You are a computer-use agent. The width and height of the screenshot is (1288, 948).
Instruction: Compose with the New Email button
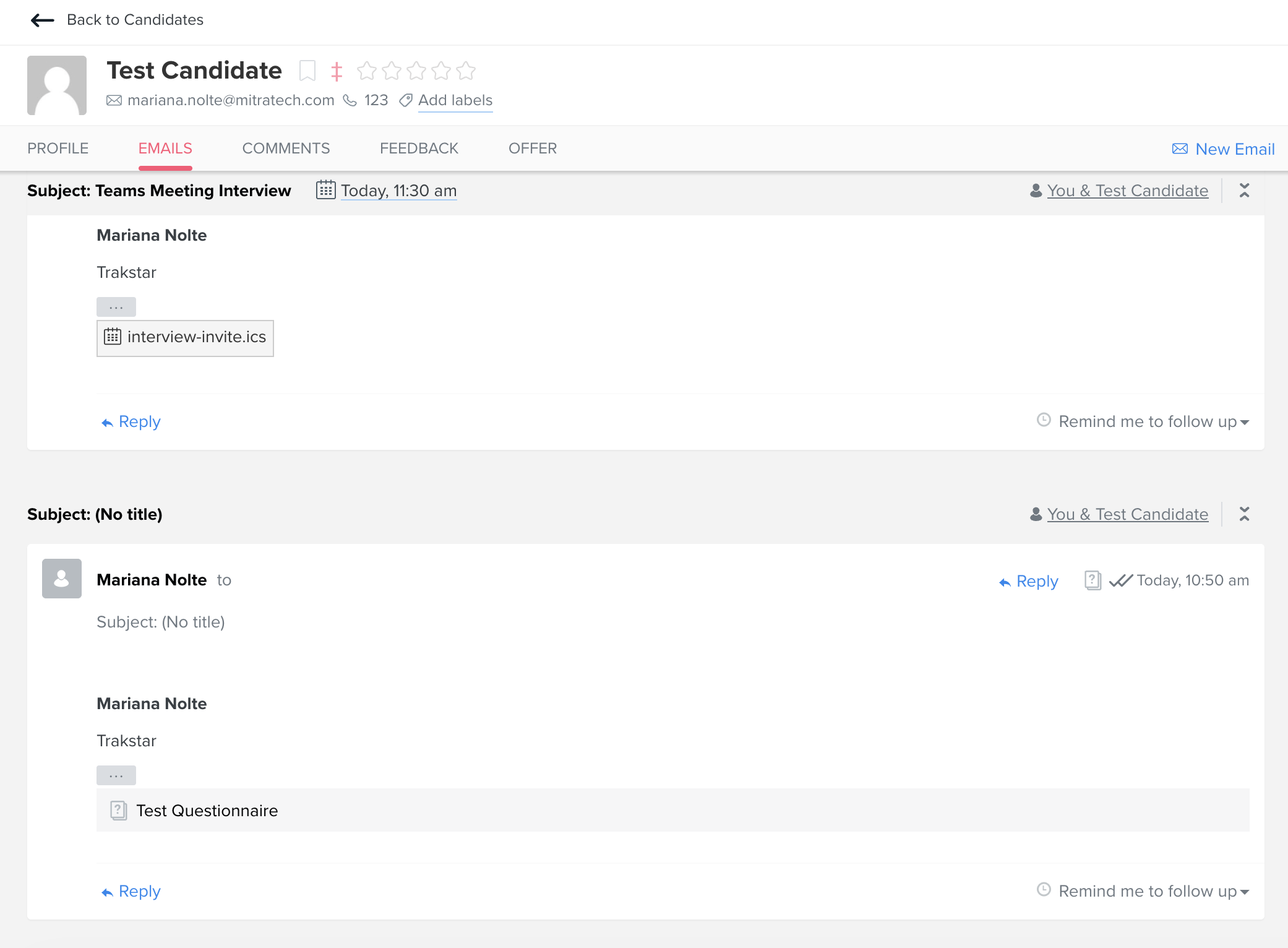tap(1223, 149)
